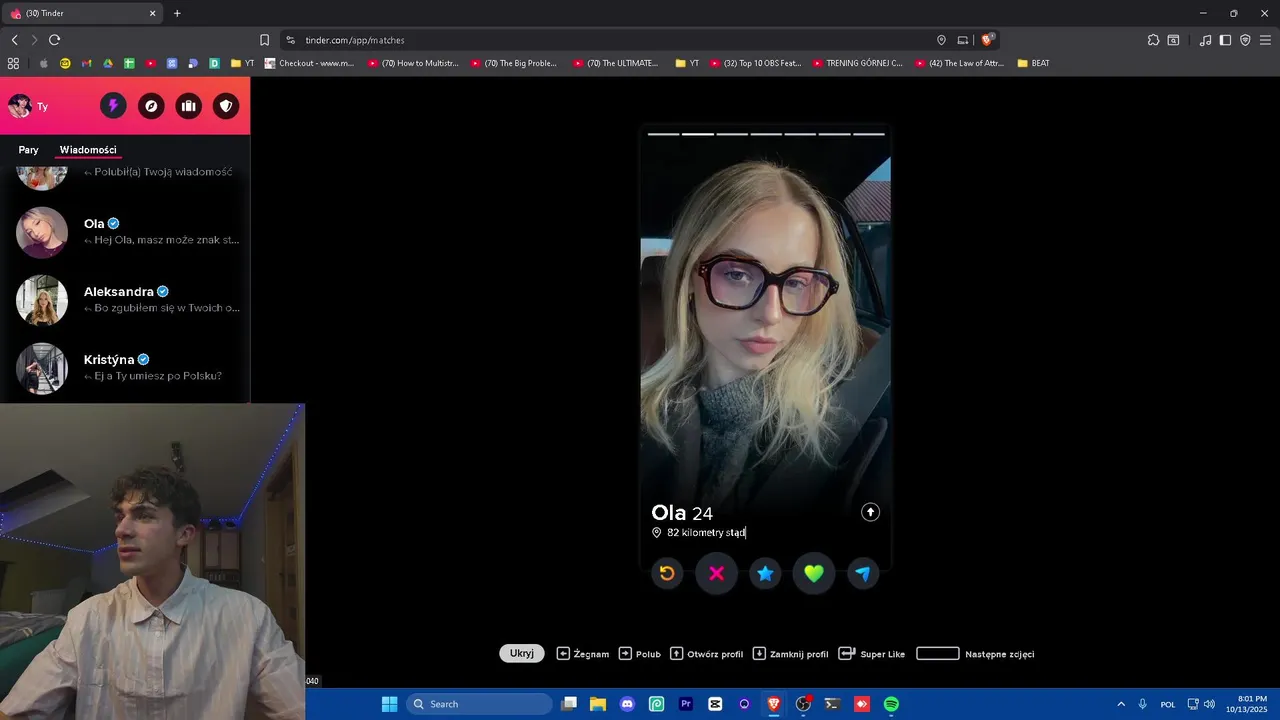Screen dimensions: 1280x720
Task: Open conversation with Aleksandra
Action: click(125, 300)
